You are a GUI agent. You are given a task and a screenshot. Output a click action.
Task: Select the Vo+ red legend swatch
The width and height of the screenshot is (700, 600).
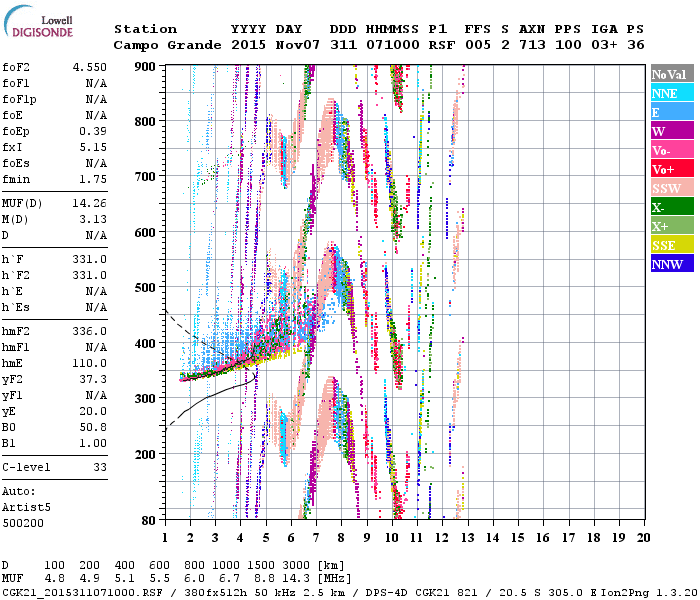point(672,169)
